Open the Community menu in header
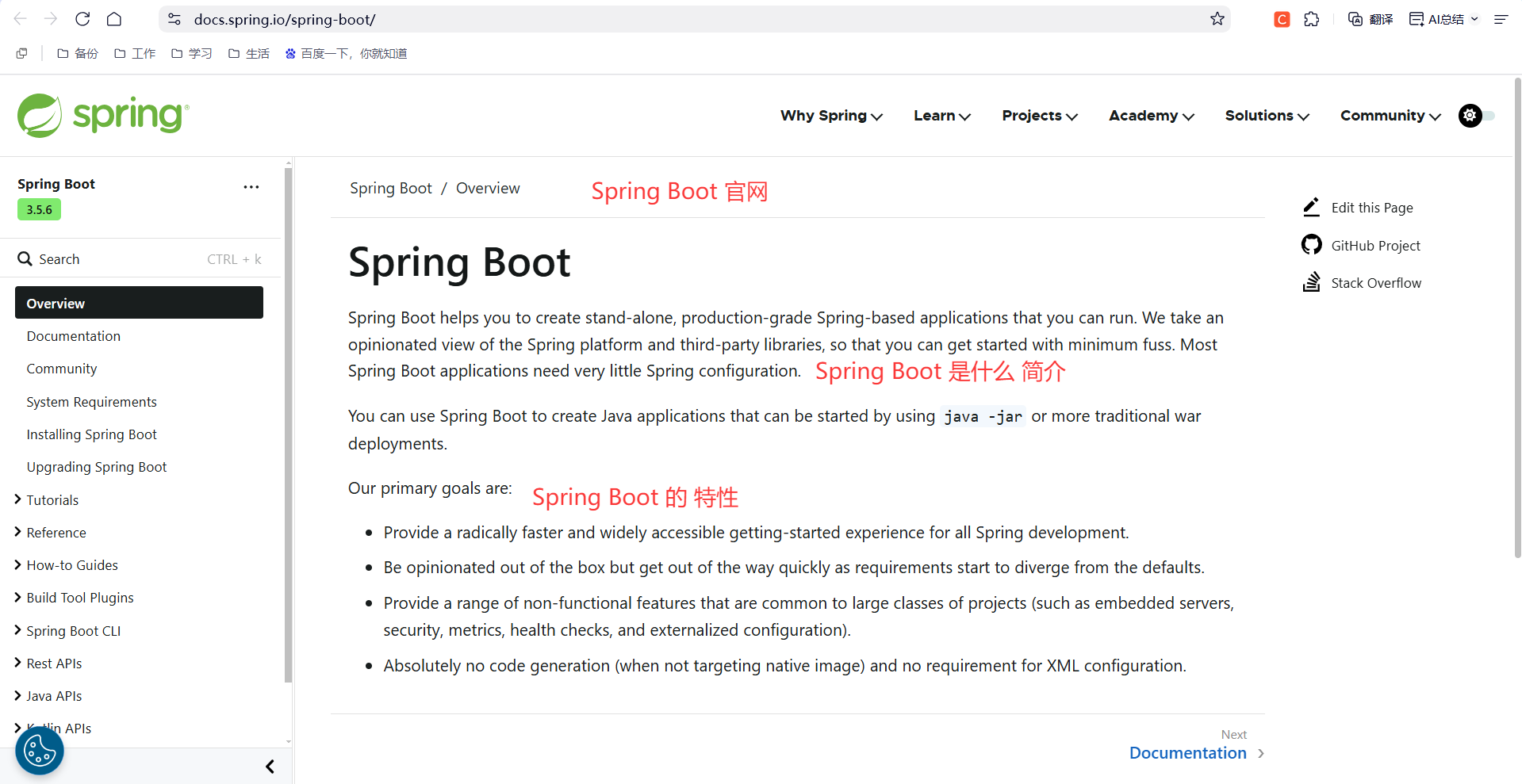This screenshot has width=1522, height=784. (x=1390, y=116)
